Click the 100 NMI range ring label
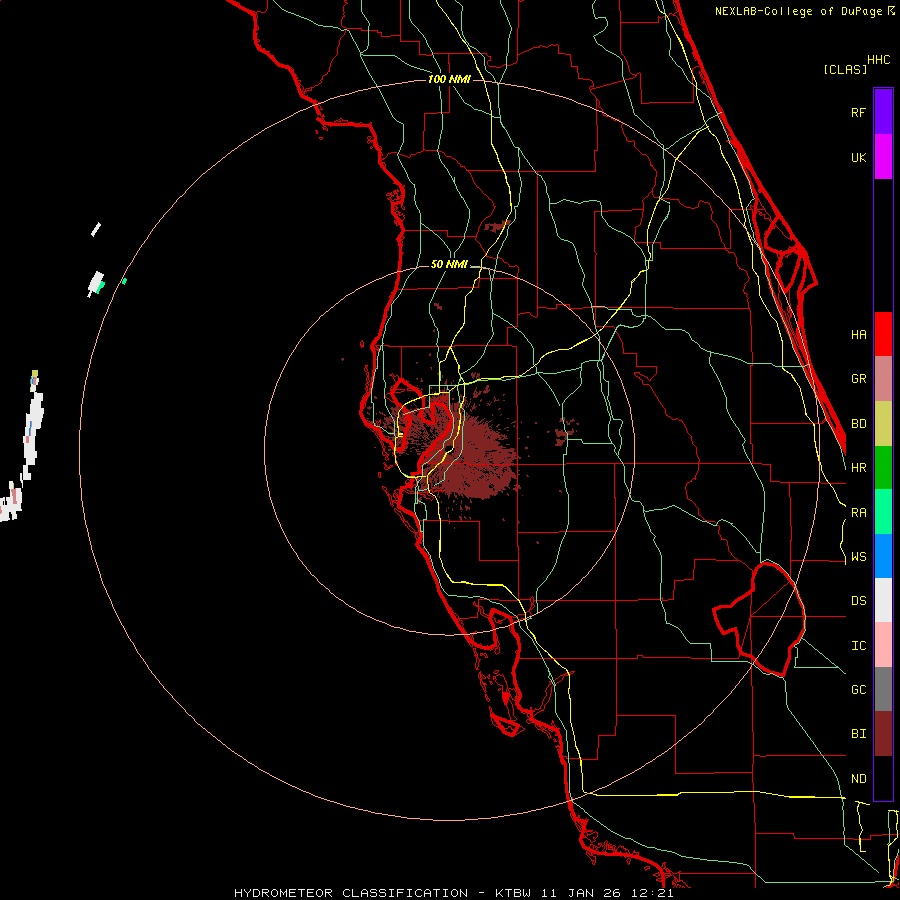The width and height of the screenshot is (900, 900). (x=449, y=79)
